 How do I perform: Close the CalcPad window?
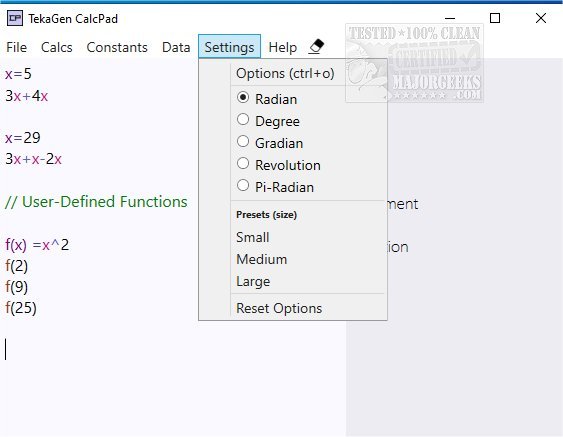[x=541, y=18]
